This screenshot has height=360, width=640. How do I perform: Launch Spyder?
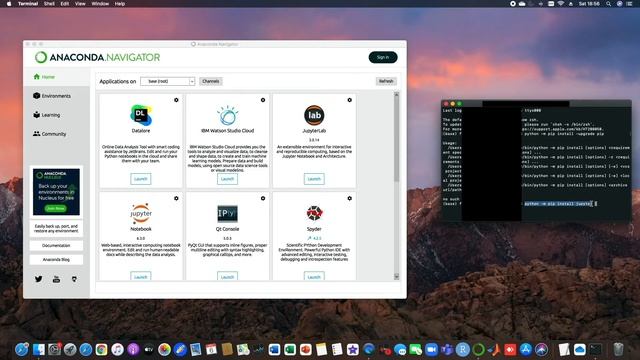[314, 276]
